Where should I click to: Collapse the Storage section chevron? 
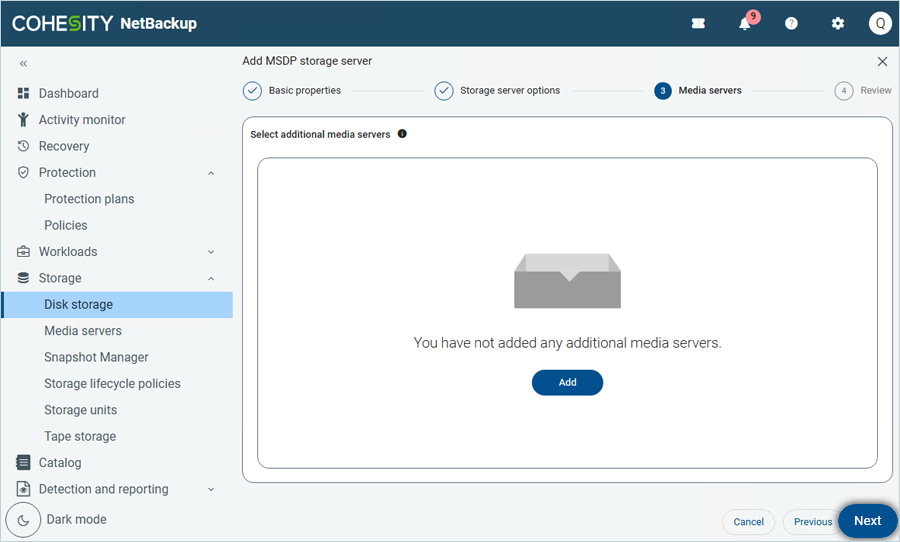click(211, 278)
